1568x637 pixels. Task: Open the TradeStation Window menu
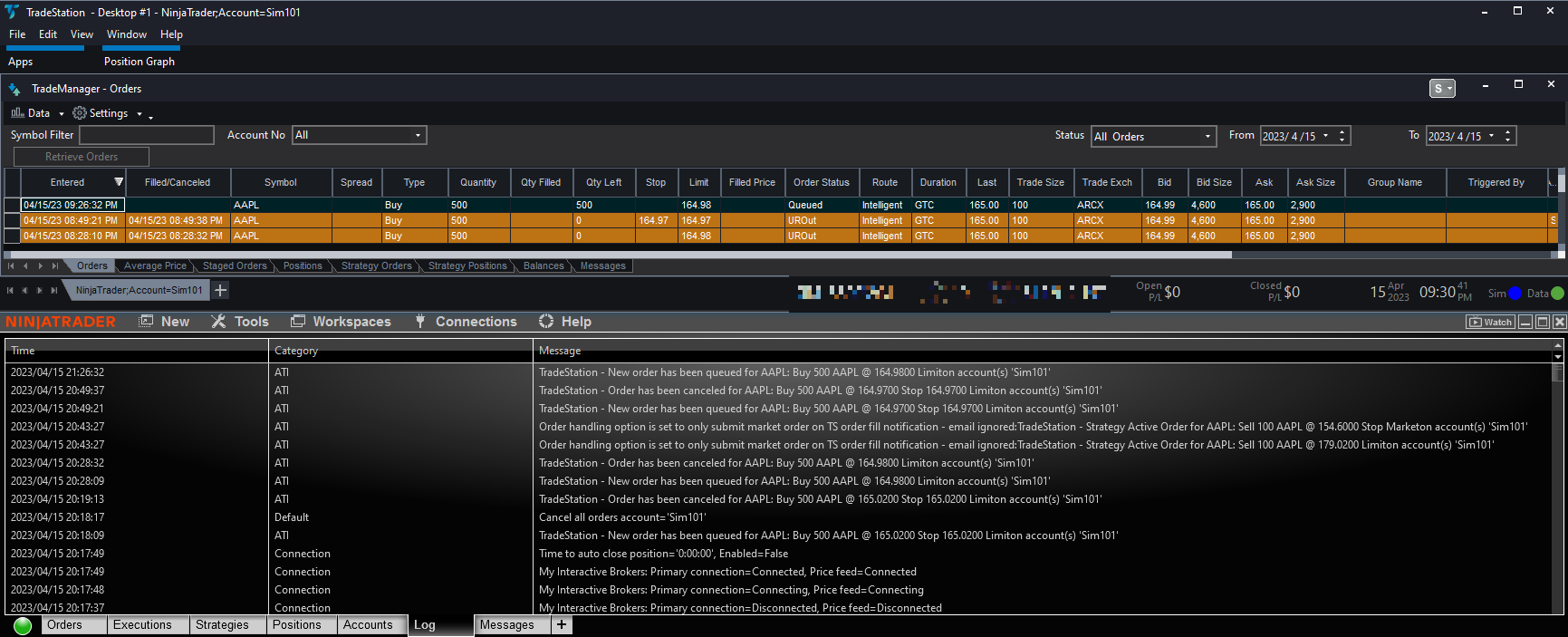click(x=127, y=34)
